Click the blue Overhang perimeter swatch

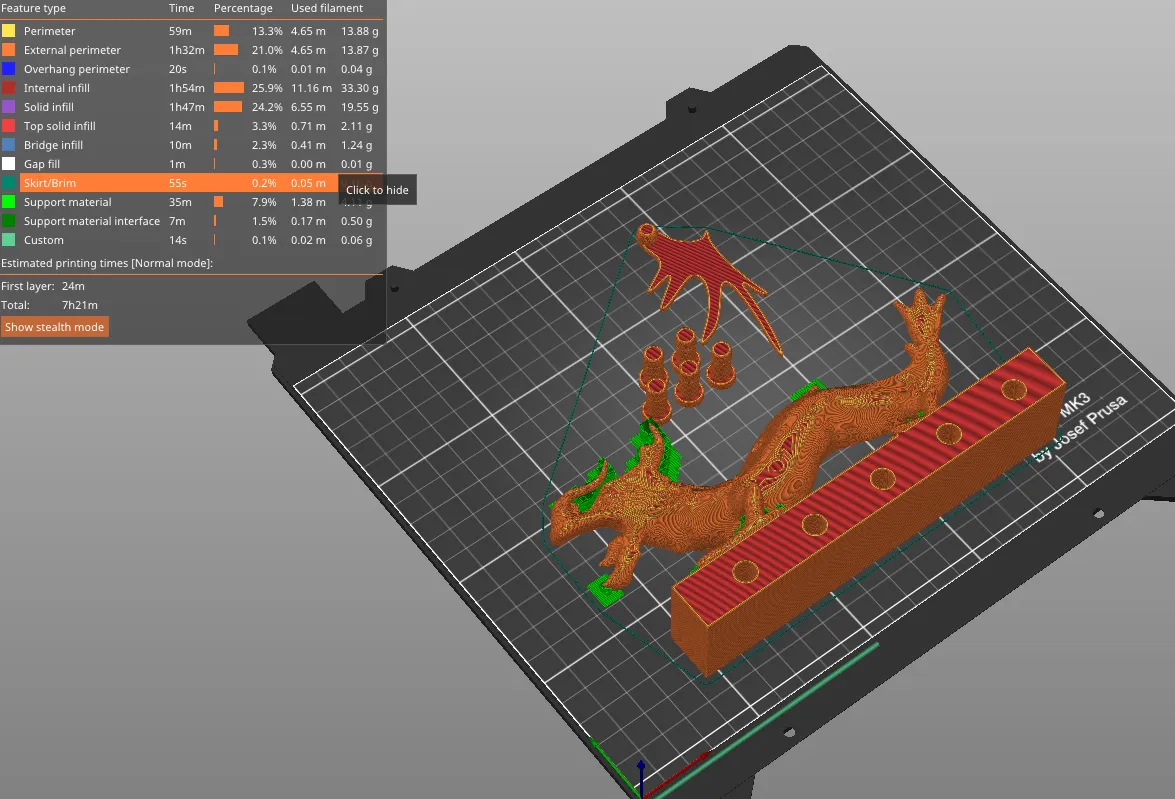click(x=8, y=69)
